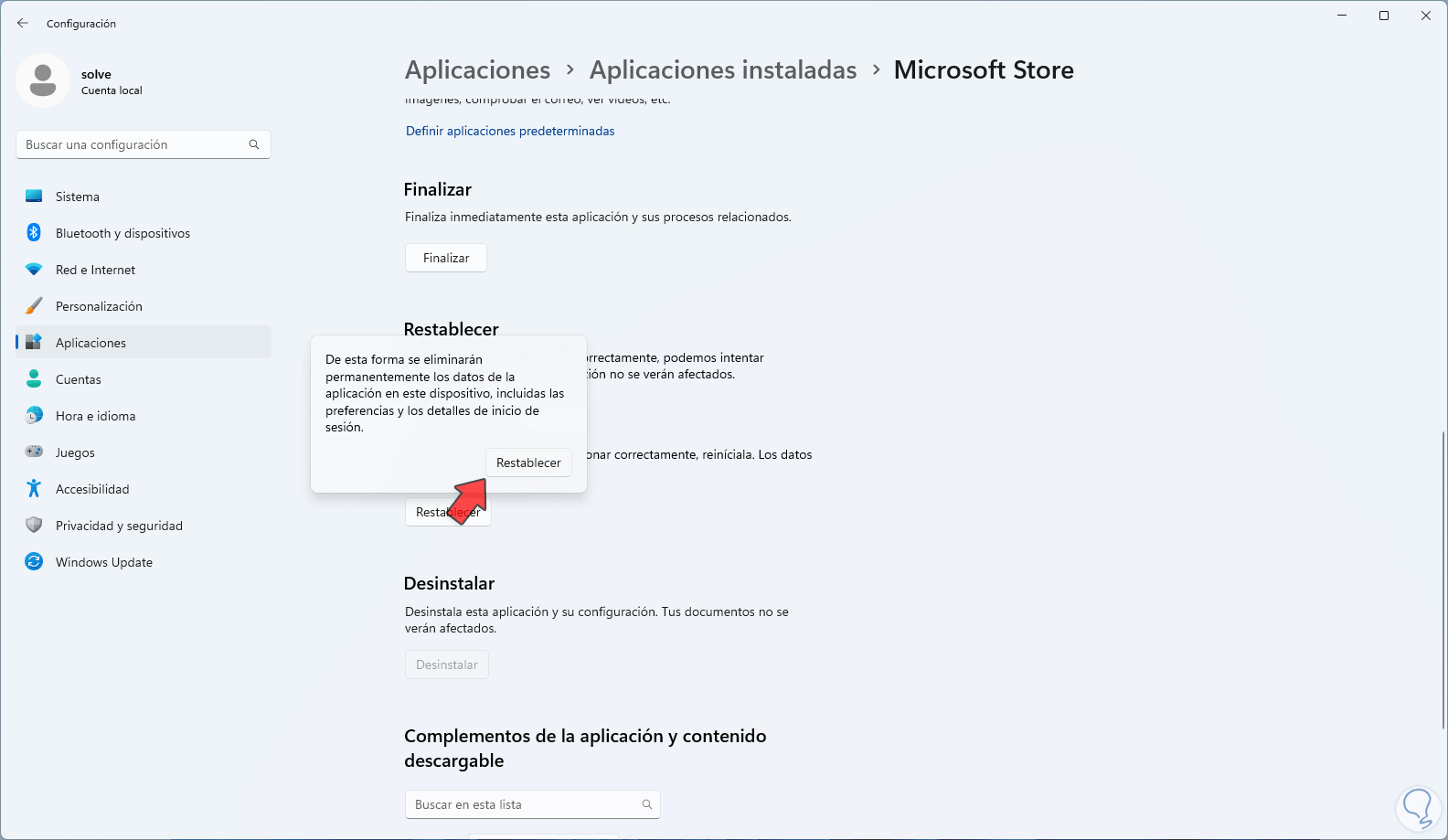Click the back arrow in Configuración
Screen dimensions: 1448x840
23,23
